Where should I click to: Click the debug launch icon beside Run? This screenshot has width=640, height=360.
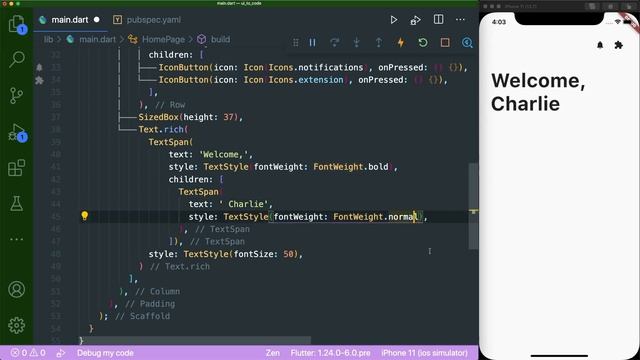click(416, 20)
